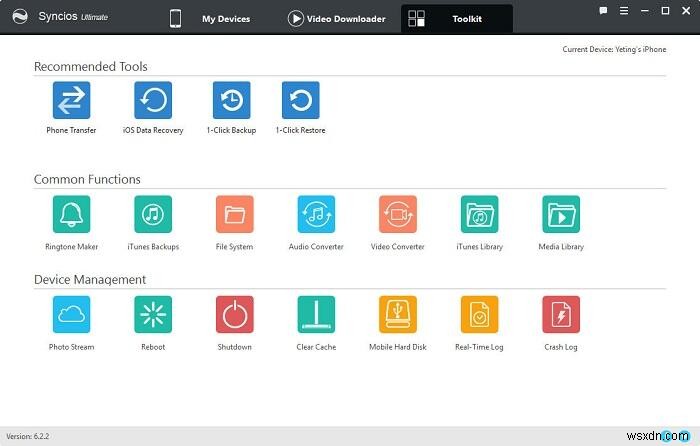700x446 pixels.
Task: Click the iOS Data Recovery label
Action: click(x=153, y=130)
